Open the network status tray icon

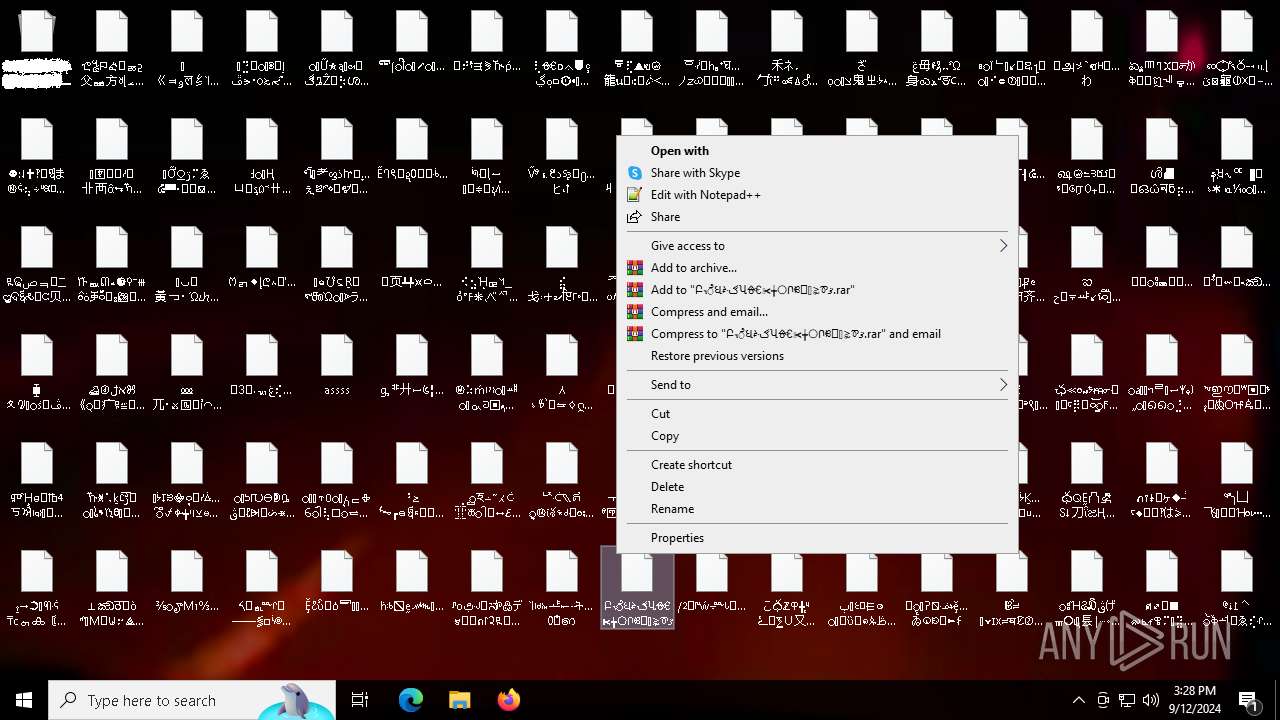click(x=1127, y=700)
